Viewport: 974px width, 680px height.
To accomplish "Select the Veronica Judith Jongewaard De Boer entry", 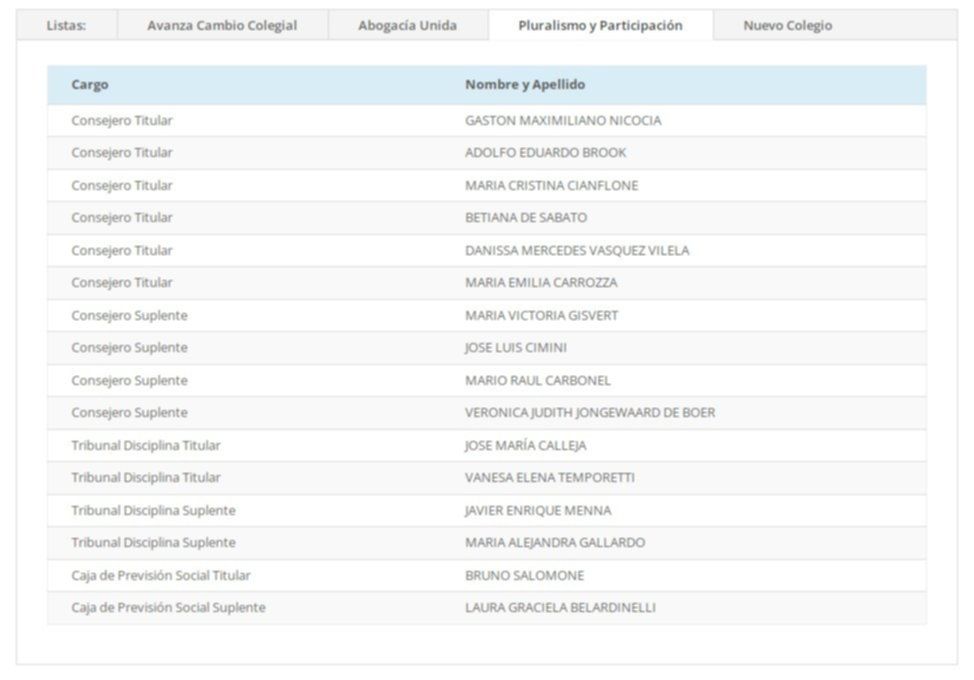I will pyautogui.click(x=590, y=413).
